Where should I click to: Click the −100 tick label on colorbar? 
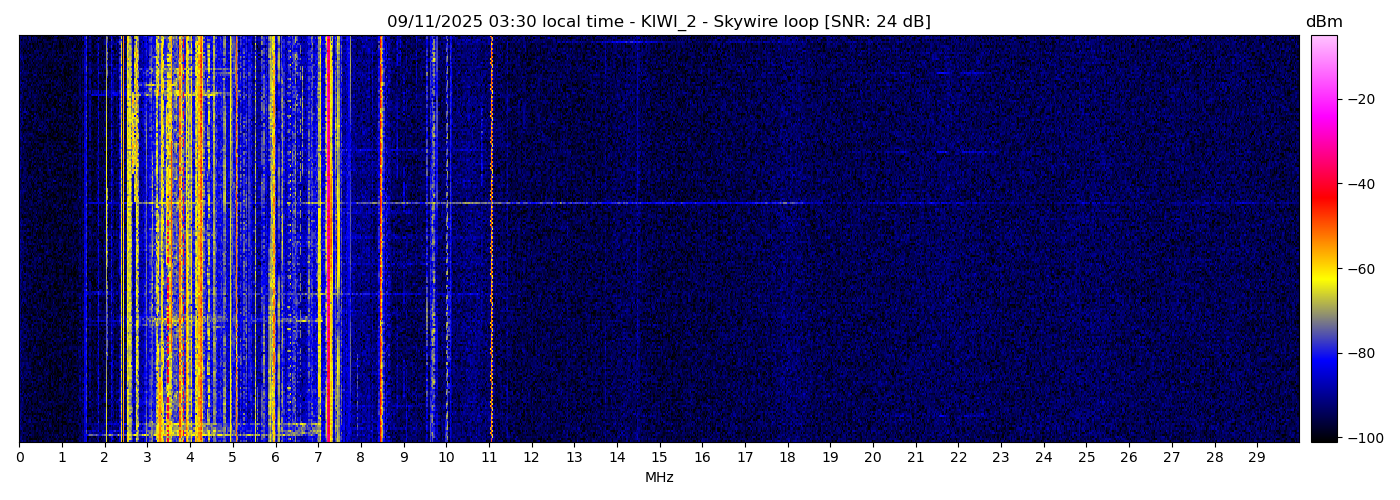(x=1364, y=438)
